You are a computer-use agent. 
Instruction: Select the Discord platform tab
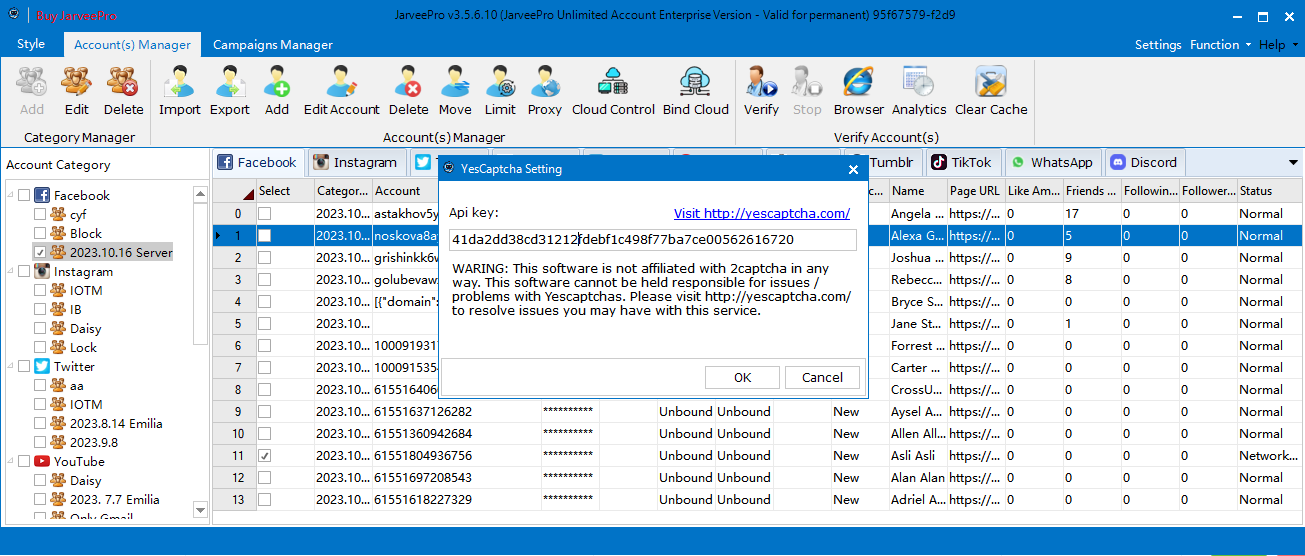click(x=1144, y=162)
